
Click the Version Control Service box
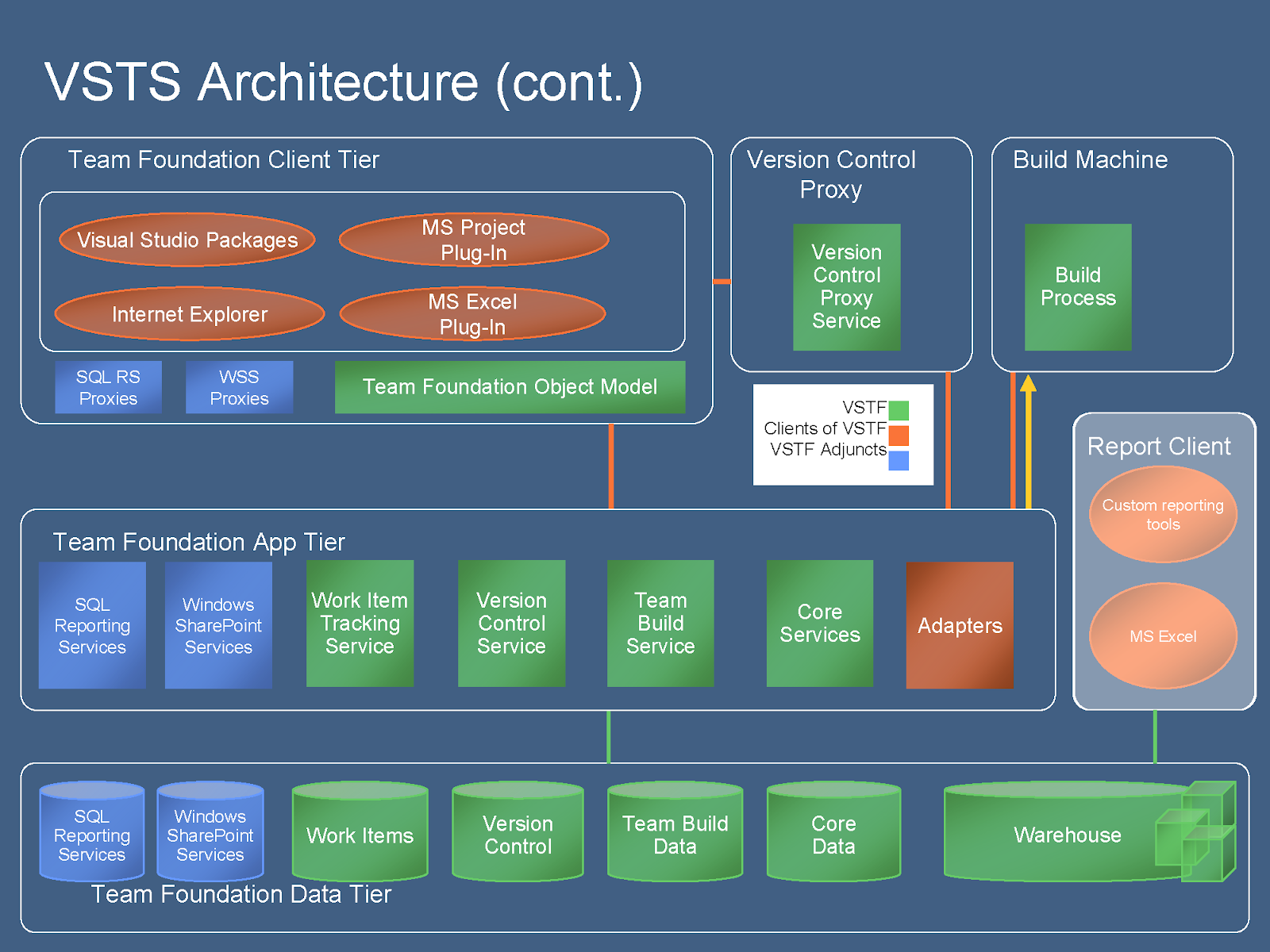point(511,624)
